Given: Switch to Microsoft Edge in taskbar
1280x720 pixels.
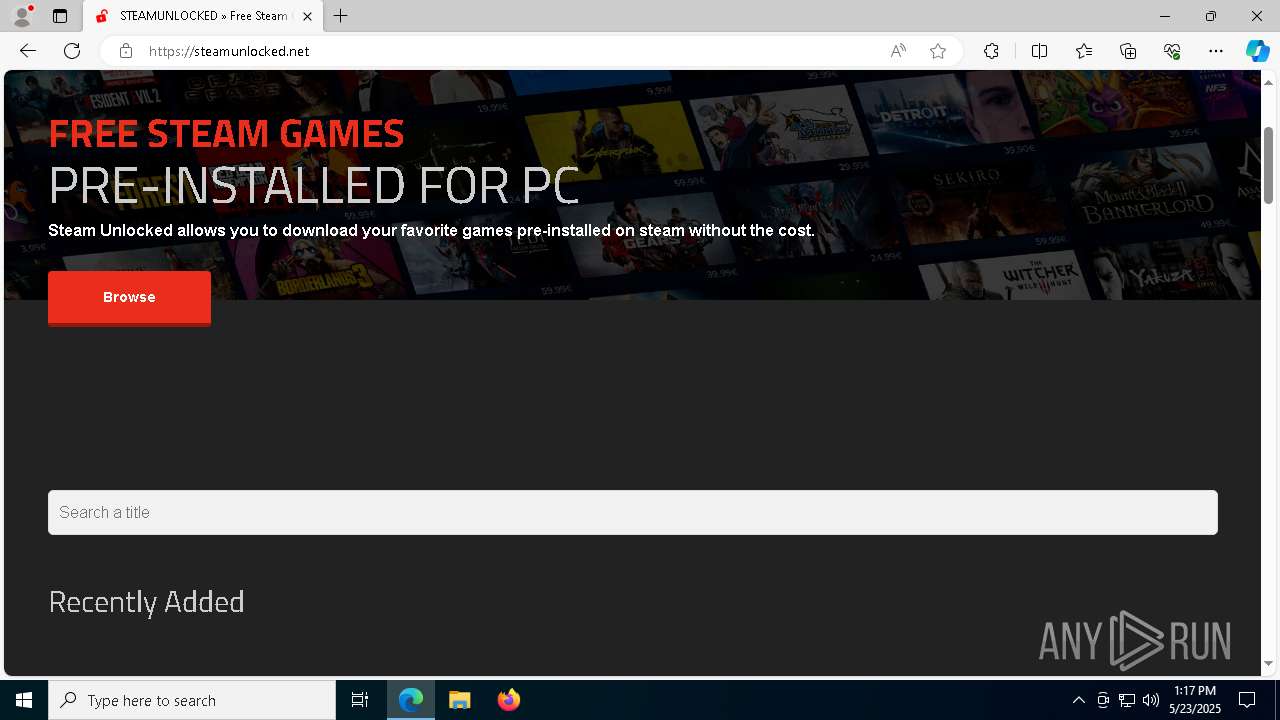Looking at the screenshot, I should (411, 700).
